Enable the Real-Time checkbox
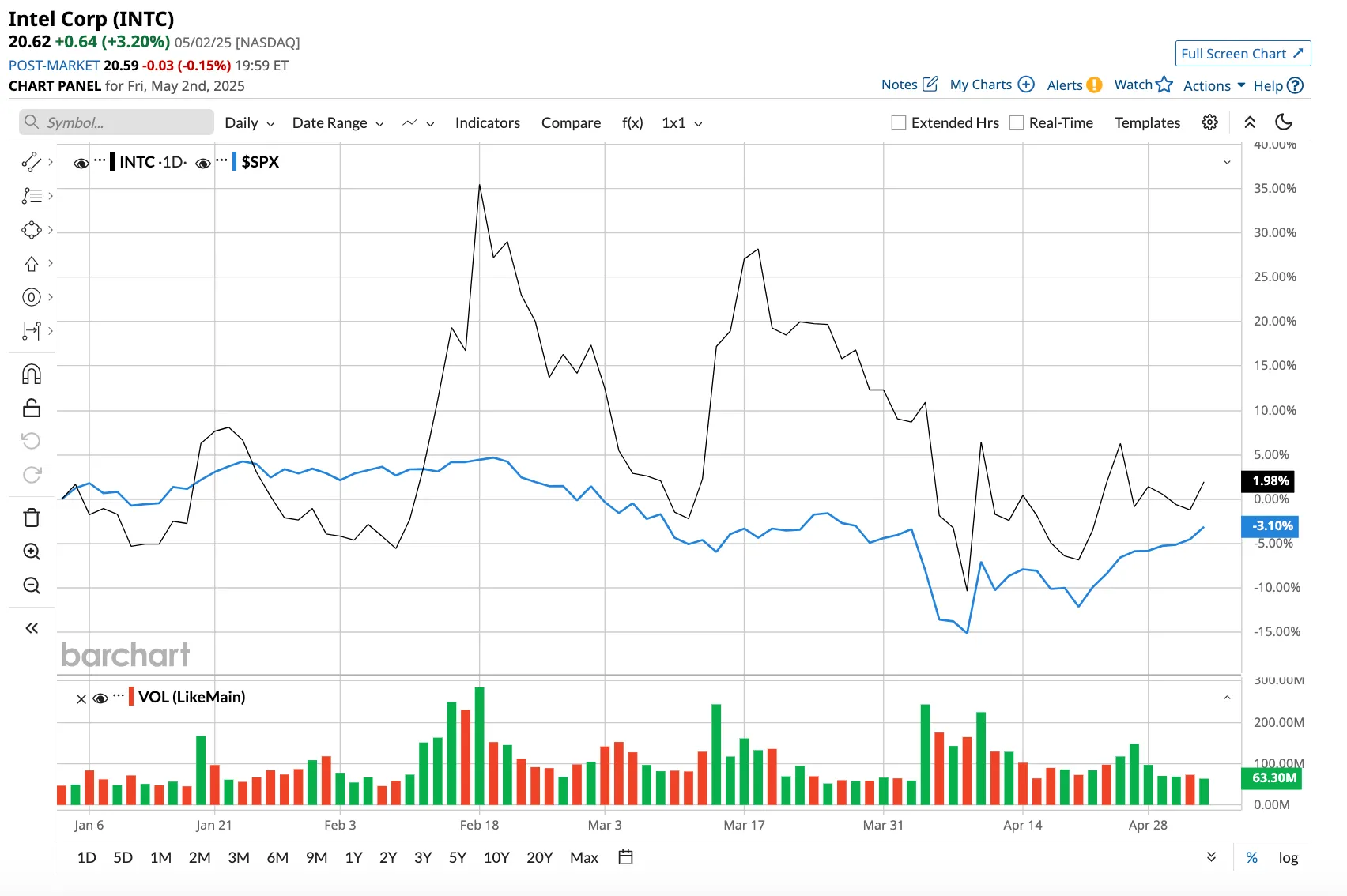 click(x=1017, y=122)
